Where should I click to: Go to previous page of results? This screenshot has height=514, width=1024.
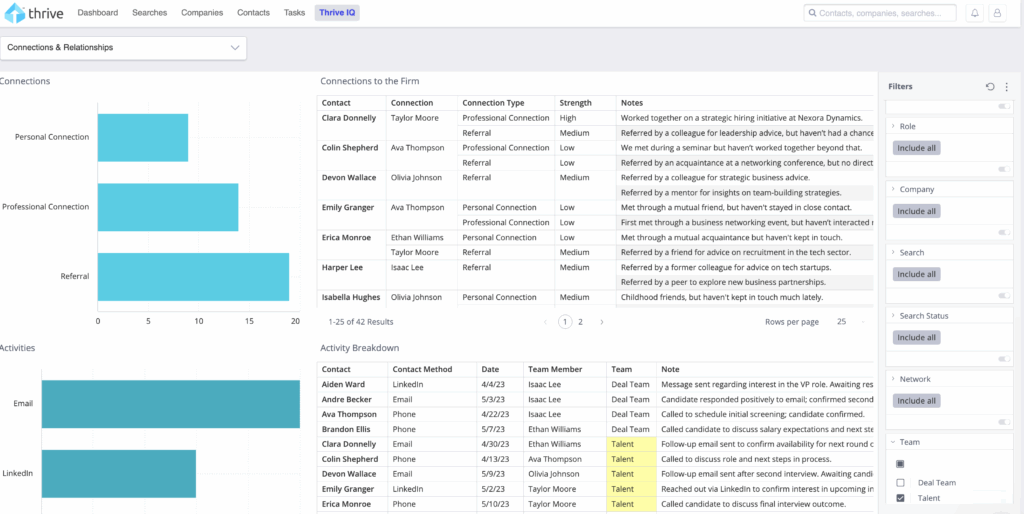point(546,322)
